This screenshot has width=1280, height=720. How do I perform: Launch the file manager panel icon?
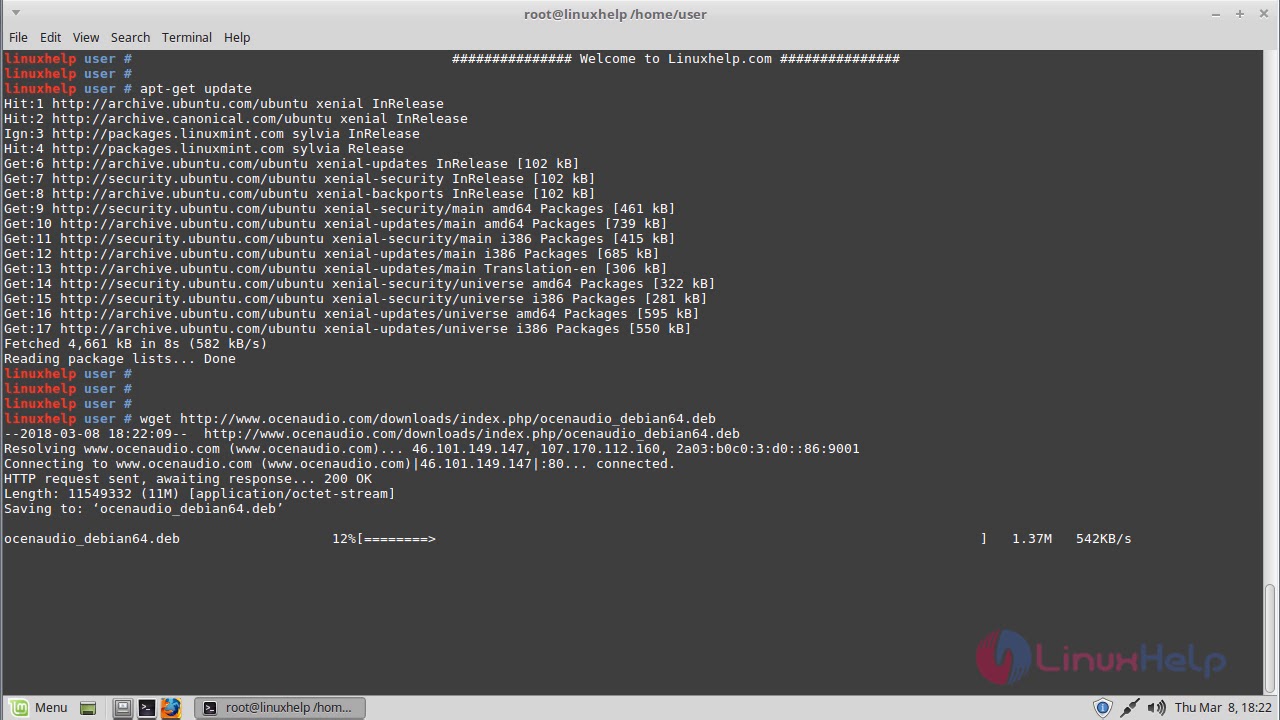coord(122,708)
